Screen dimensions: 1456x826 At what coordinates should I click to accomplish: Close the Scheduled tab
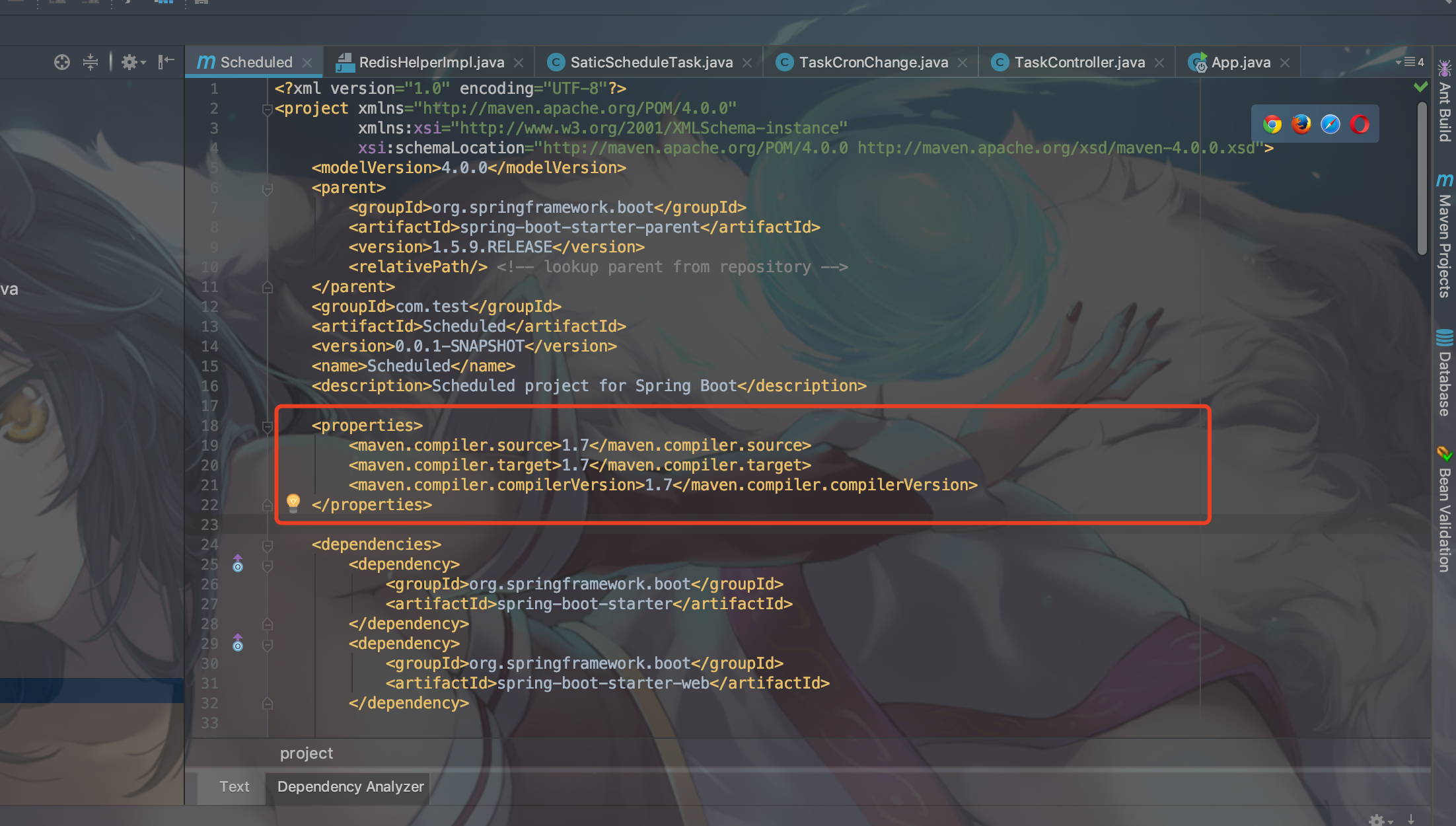coord(307,63)
